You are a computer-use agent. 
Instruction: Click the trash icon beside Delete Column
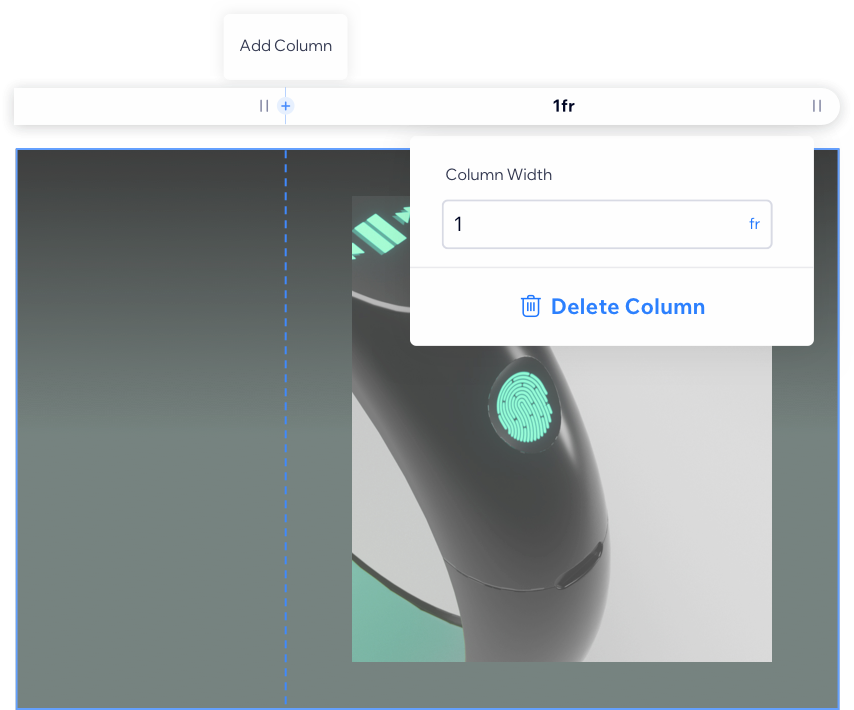click(530, 306)
